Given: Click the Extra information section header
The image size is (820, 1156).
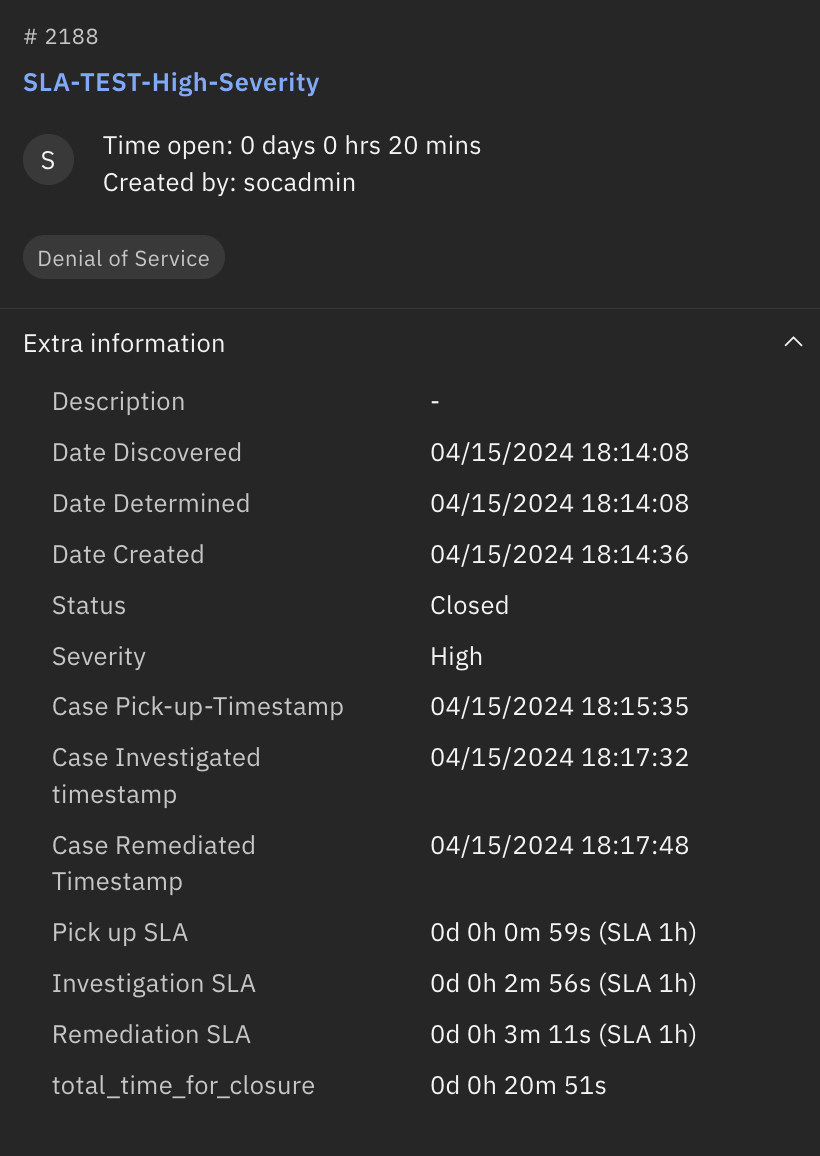Looking at the screenshot, I should 123,343.
